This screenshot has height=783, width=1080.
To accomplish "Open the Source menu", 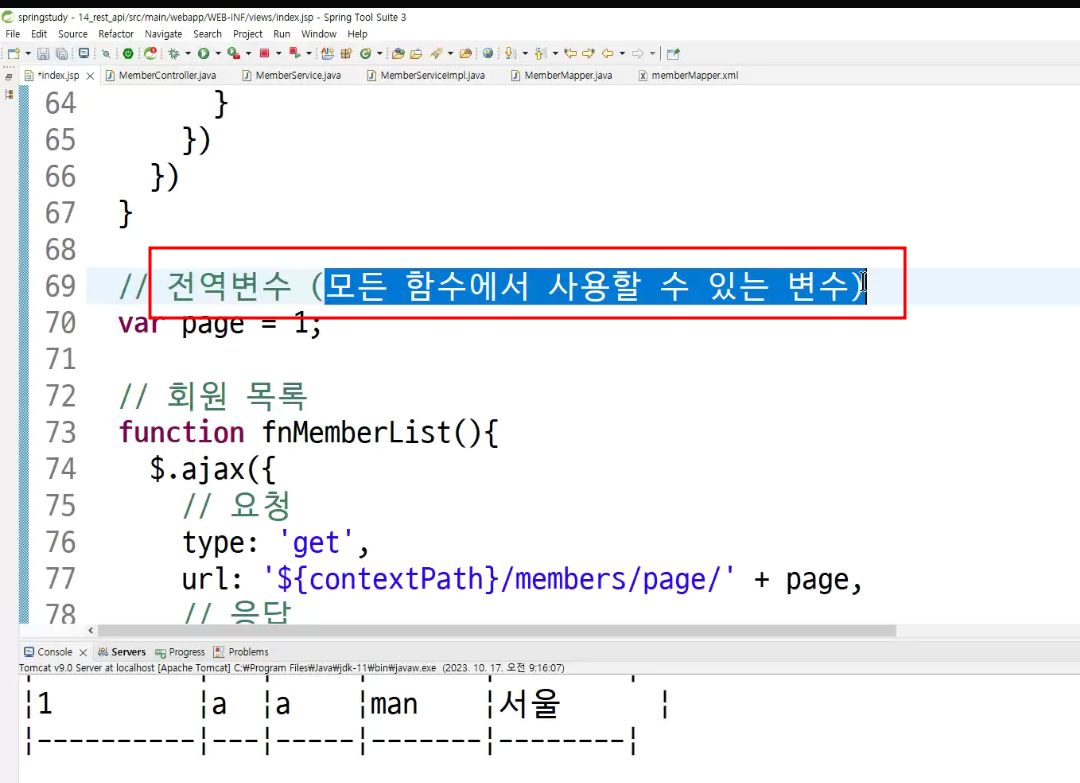I will coord(72,34).
